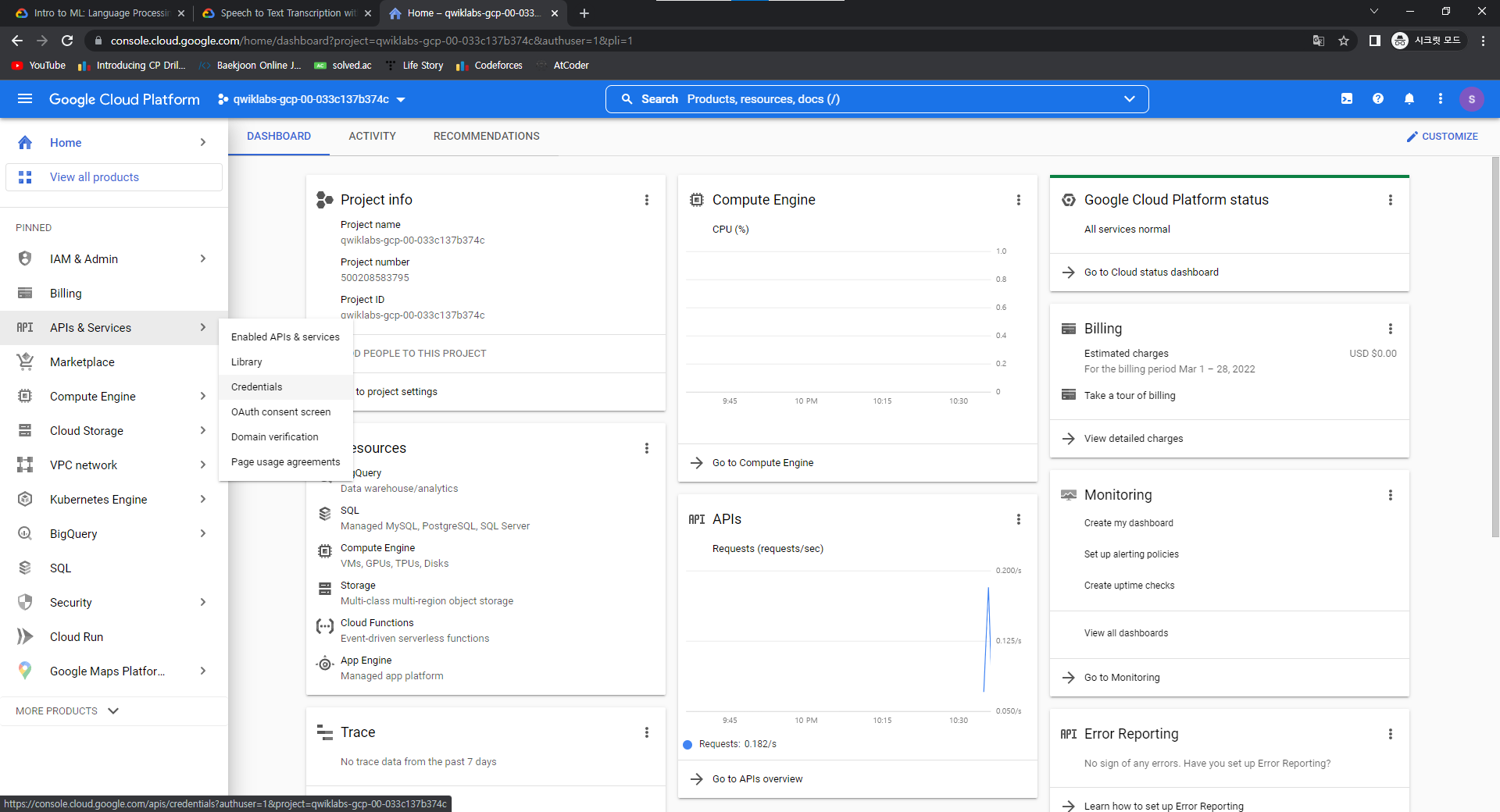
Task: Open Monitoring card three-dot menu
Action: pyautogui.click(x=1391, y=495)
